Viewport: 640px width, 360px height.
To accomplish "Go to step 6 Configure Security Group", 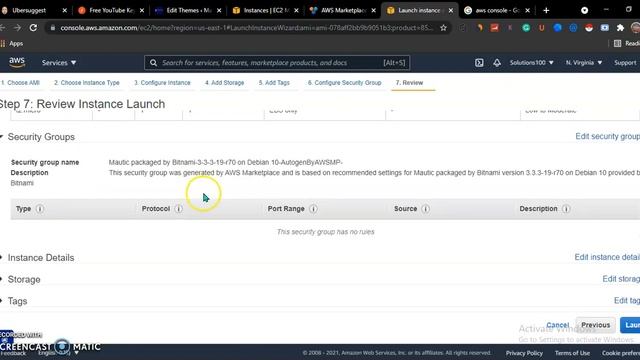I will click(x=344, y=82).
